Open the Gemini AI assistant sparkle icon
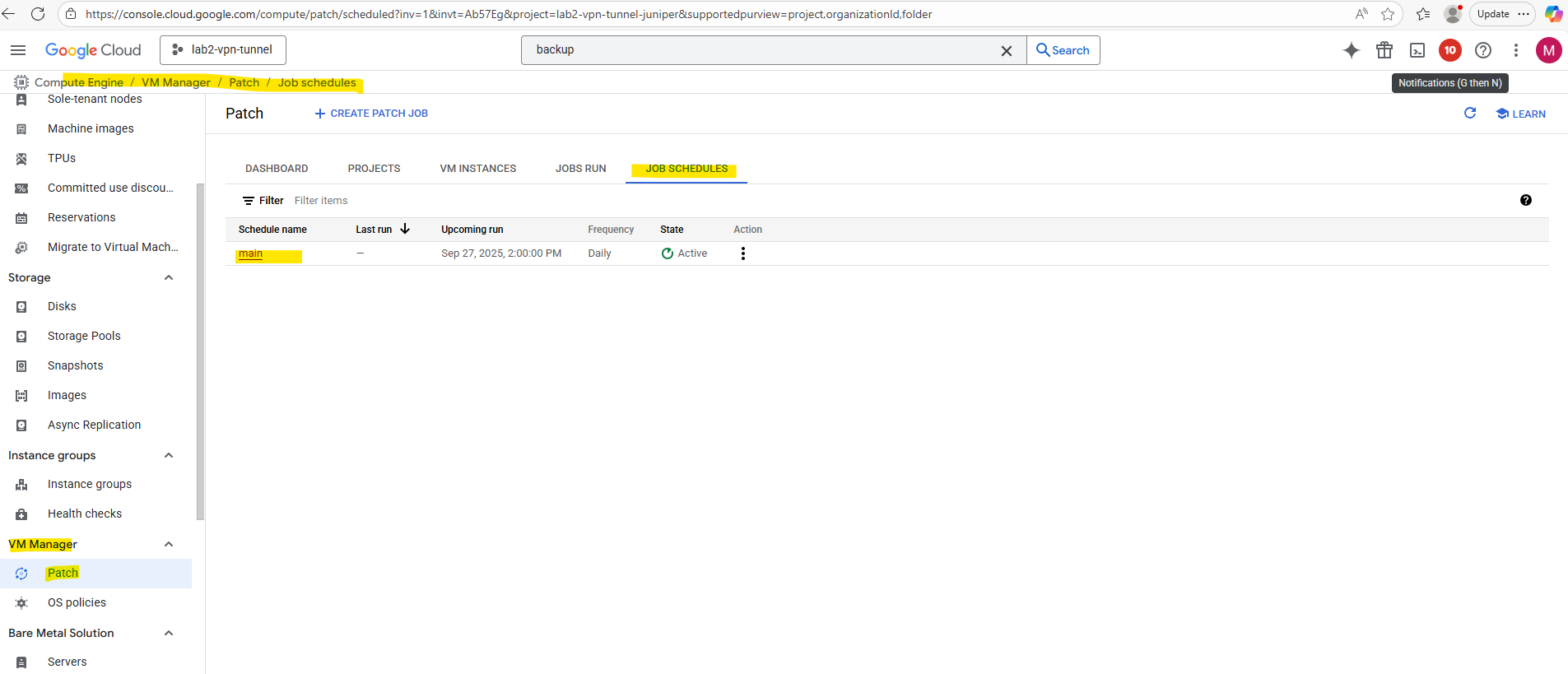The image size is (1568, 674). [x=1351, y=50]
